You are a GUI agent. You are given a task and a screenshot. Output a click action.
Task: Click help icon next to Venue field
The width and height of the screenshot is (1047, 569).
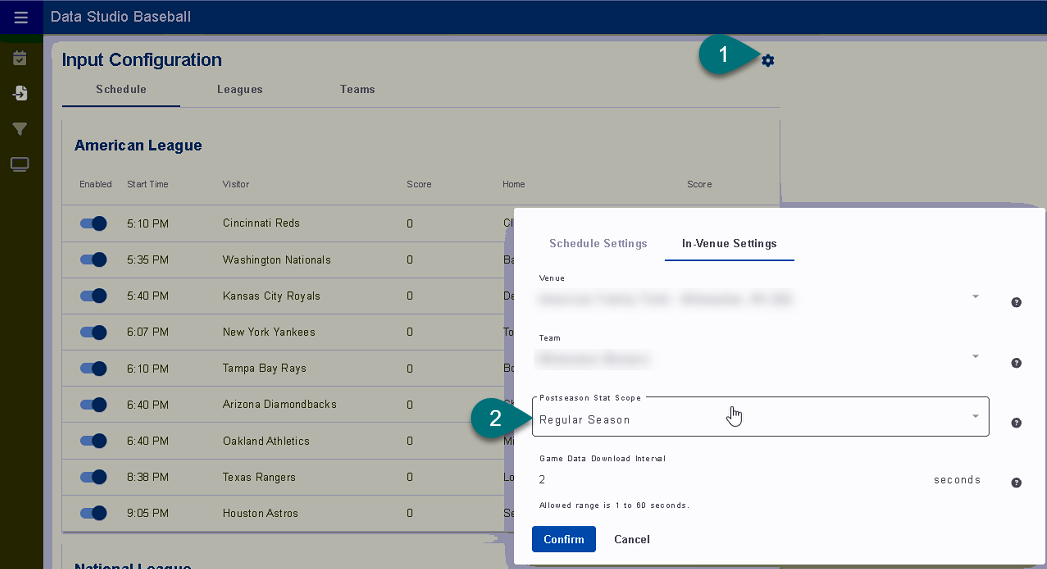coord(1016,302)
